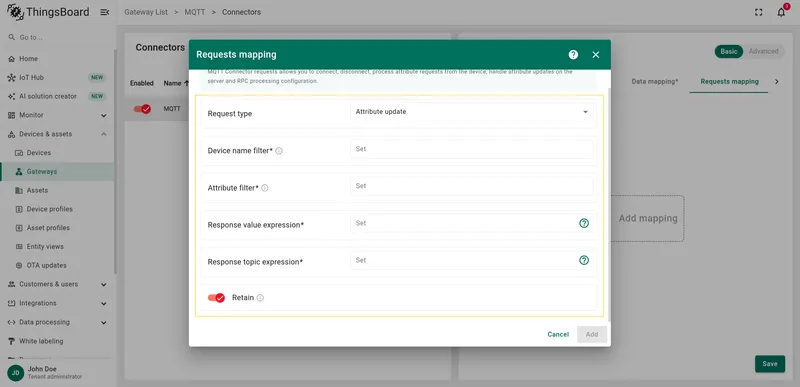
Task: Click the Save button
Action: click(770, 364)
